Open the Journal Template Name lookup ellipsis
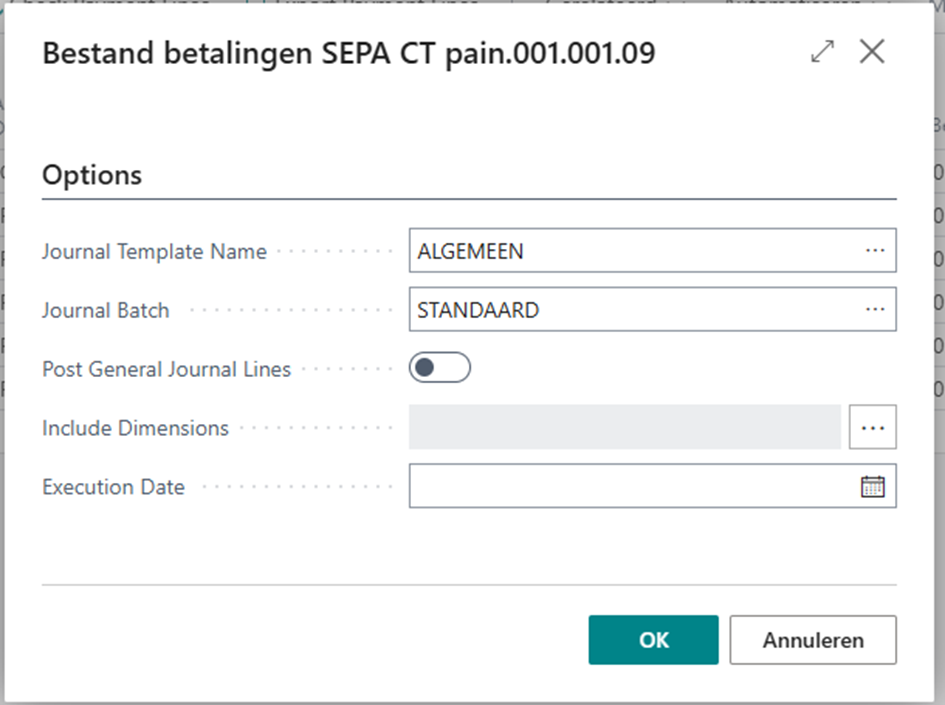The height and width of the screenshot is (705, 945). point(875,251)
